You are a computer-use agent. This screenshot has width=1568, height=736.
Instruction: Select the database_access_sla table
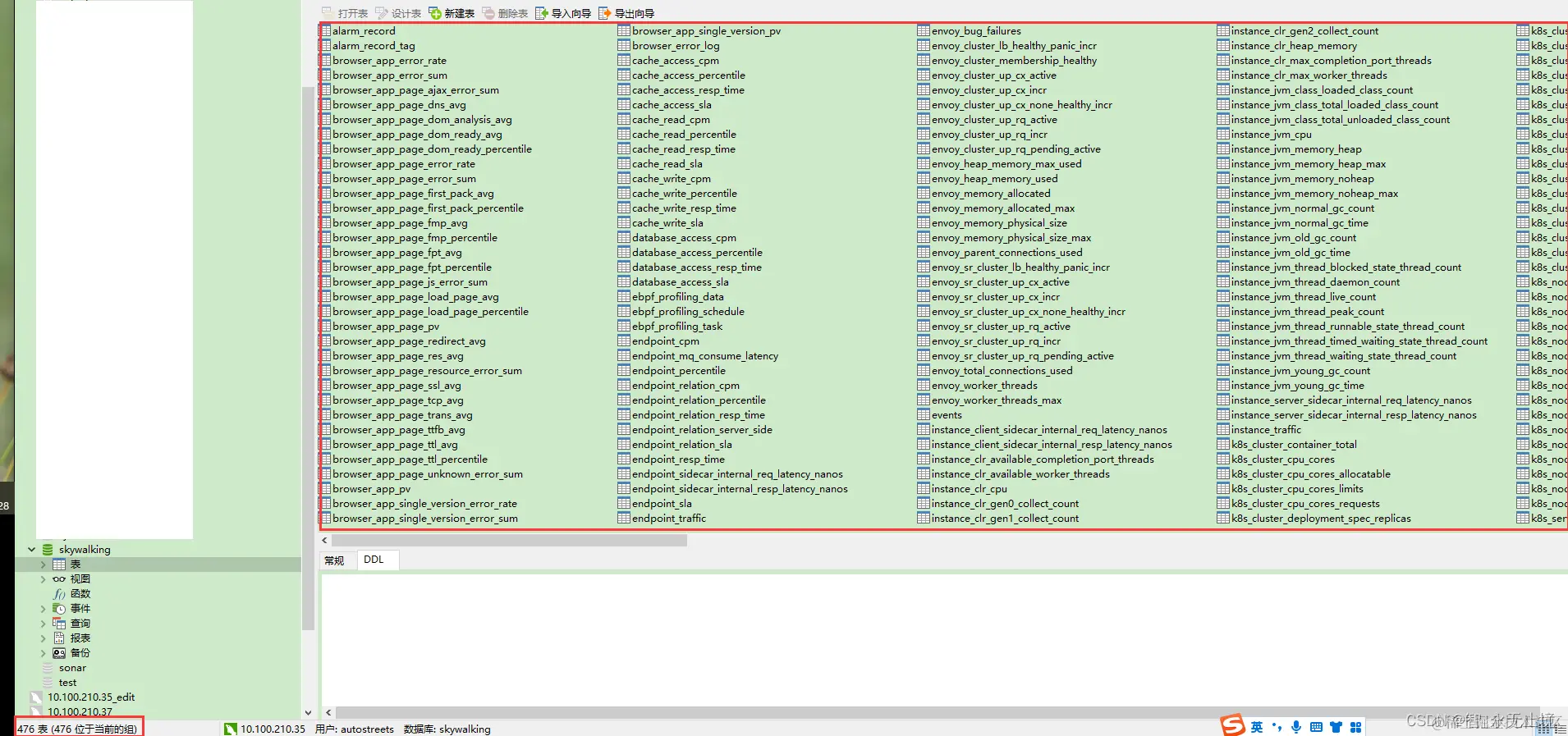(x=680, y=282)
